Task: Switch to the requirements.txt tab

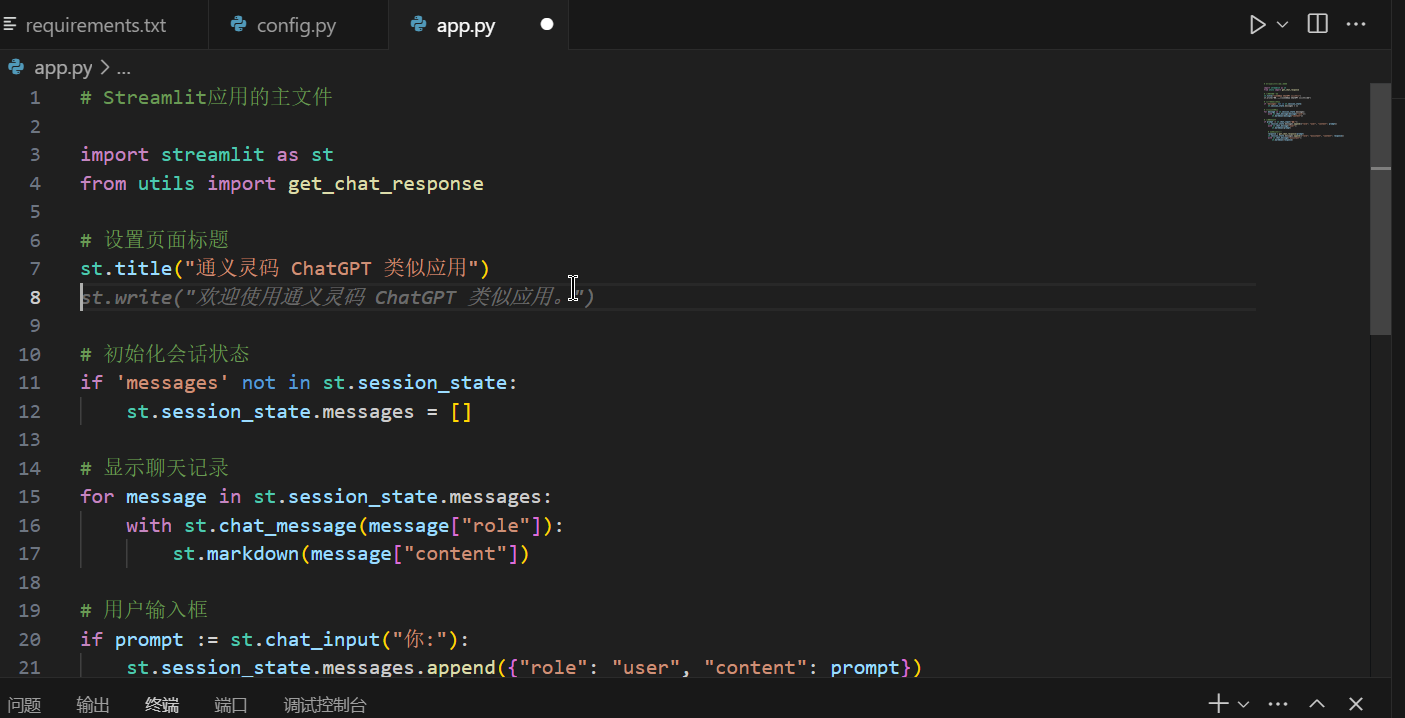Action: tap(95, 26)
